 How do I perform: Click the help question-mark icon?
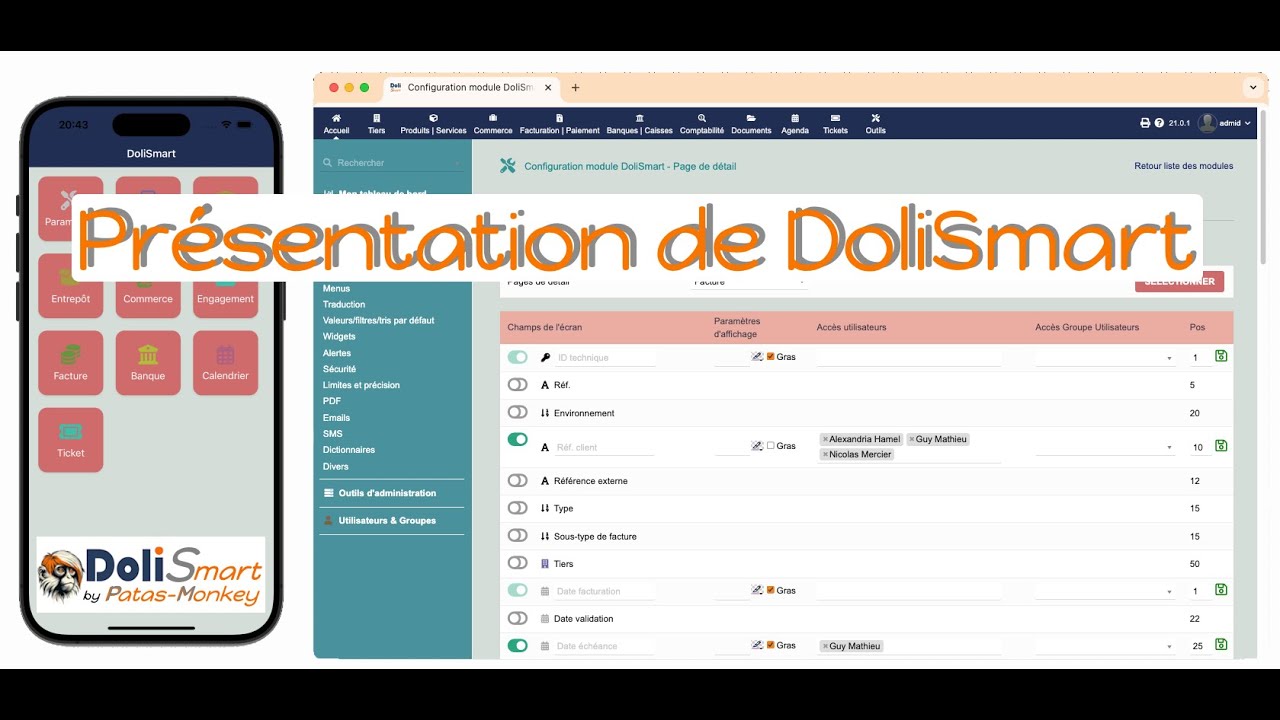1159,123
